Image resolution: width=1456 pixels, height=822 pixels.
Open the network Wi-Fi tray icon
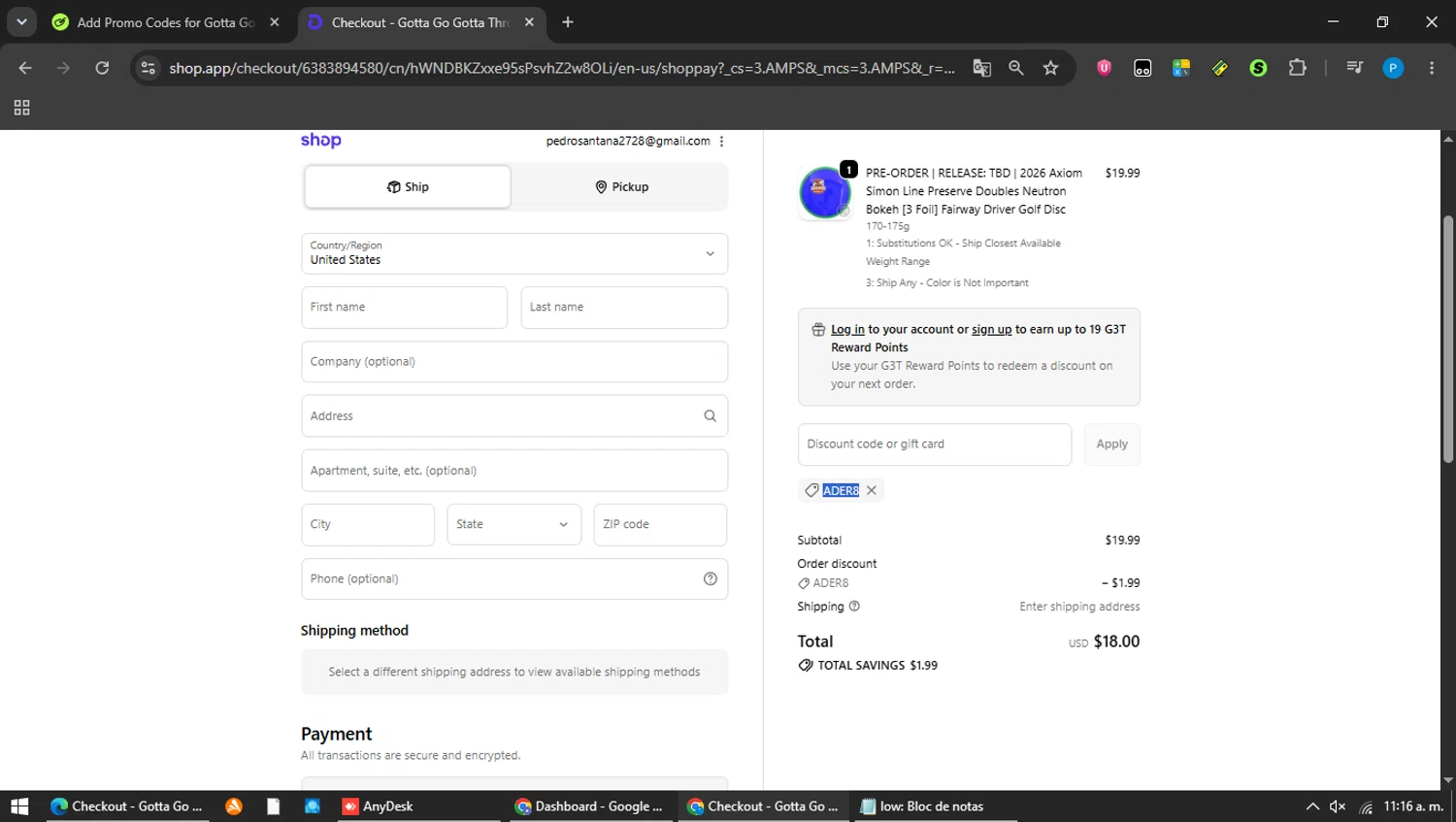[1366, 806]
